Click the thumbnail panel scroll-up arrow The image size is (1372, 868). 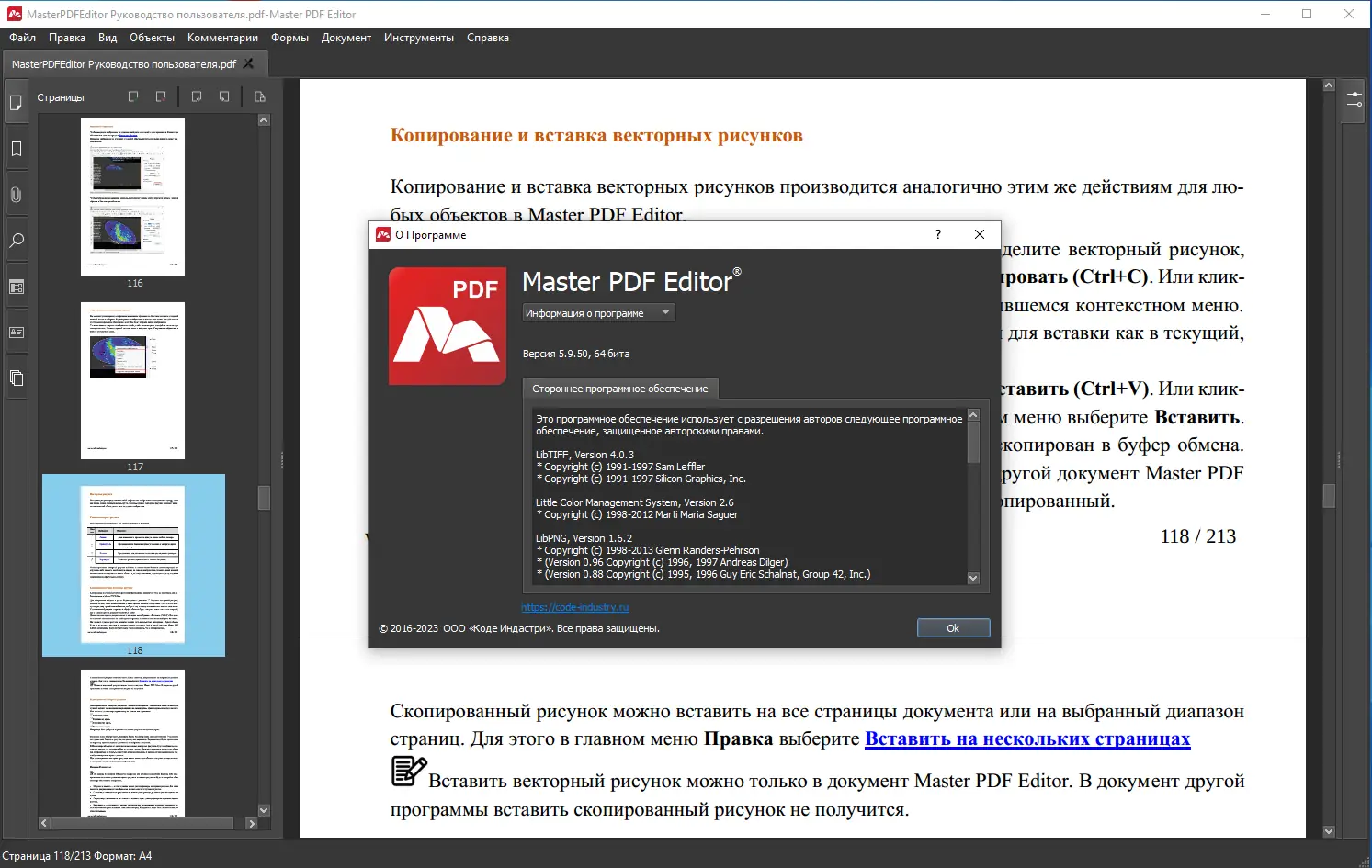pyautogui.click(x=264, y=120)
